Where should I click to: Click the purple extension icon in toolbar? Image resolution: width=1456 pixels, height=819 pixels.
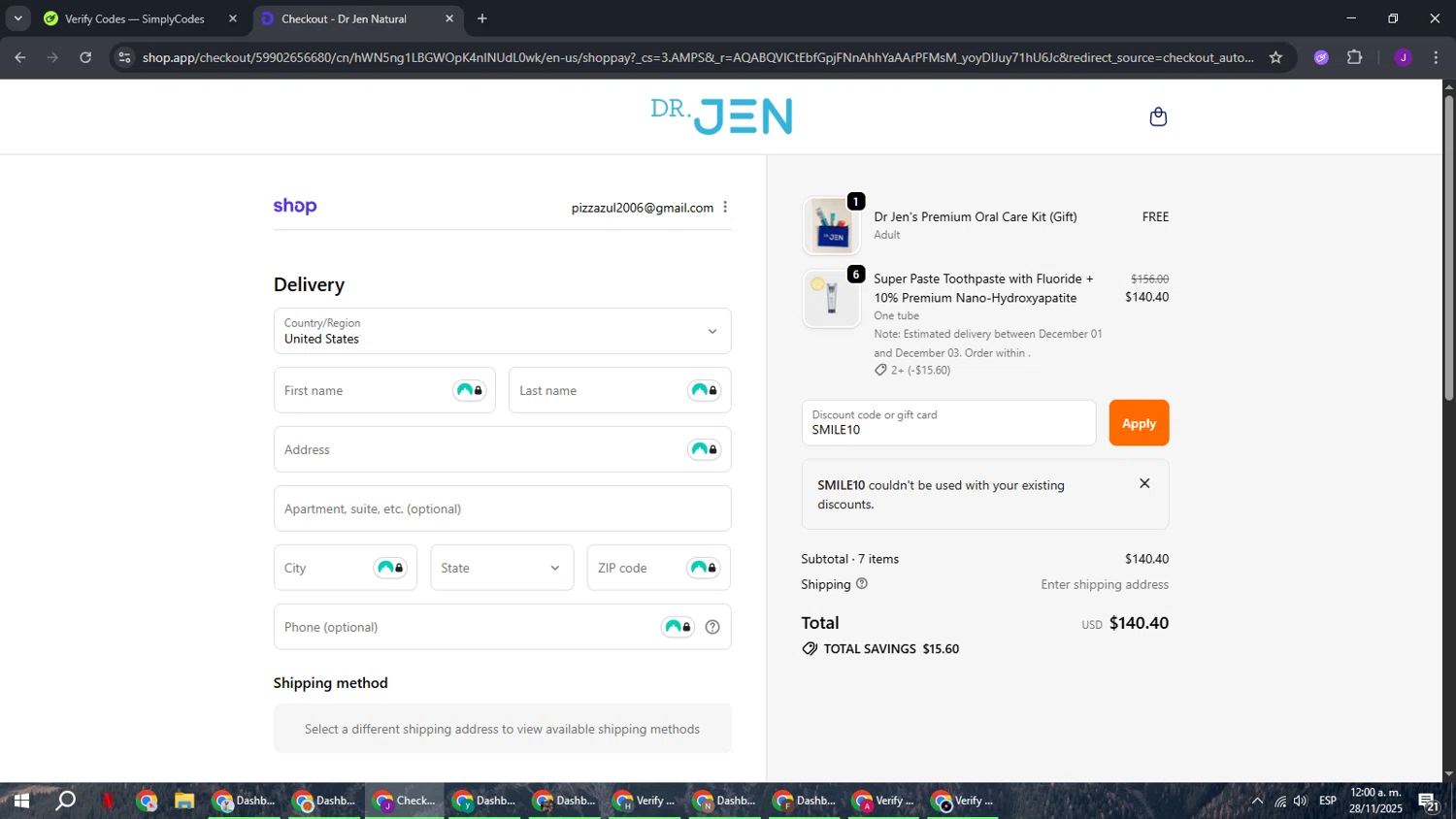coord(1321,57)
